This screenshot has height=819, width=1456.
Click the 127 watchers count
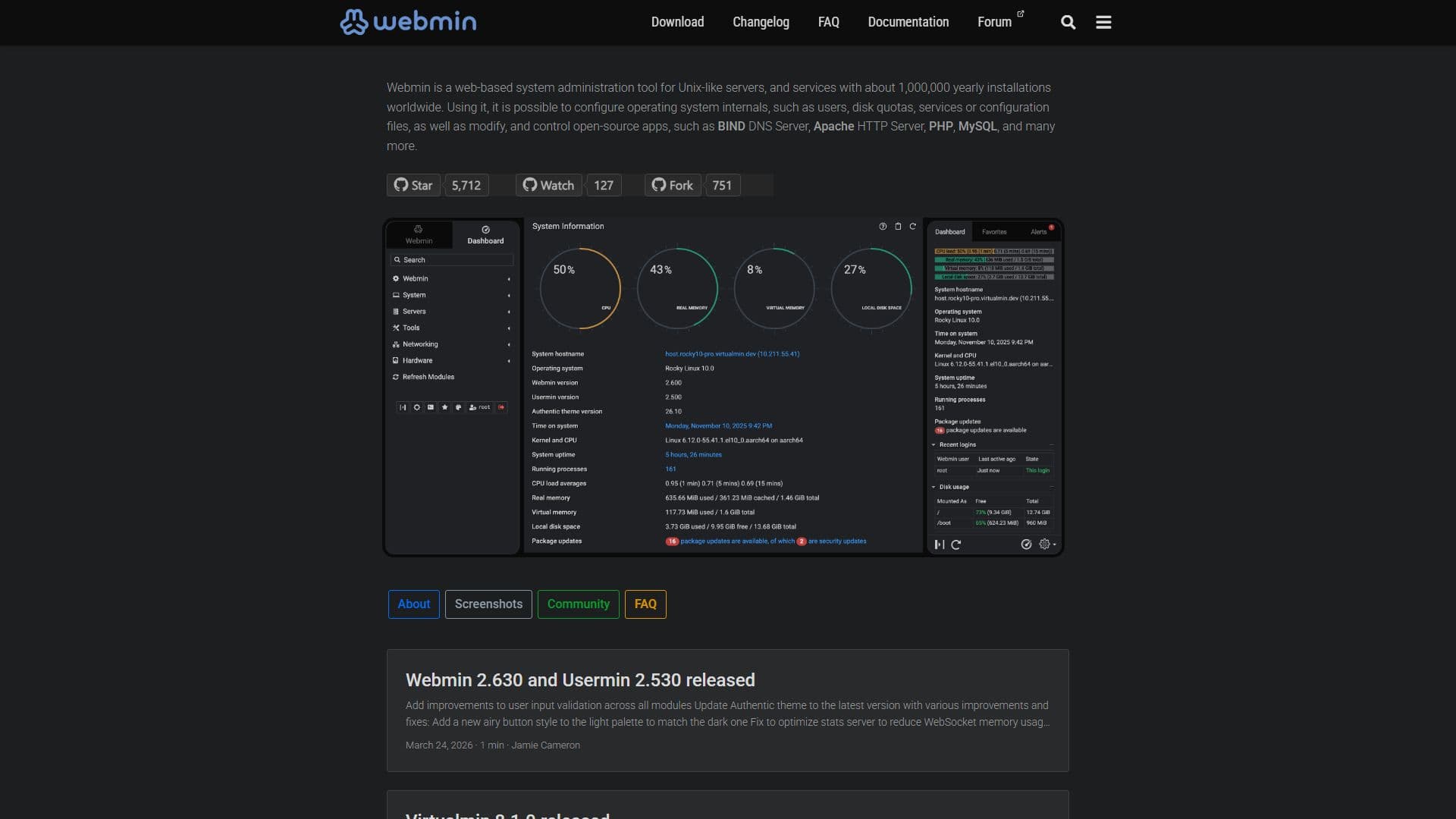(x=604, y=185)
